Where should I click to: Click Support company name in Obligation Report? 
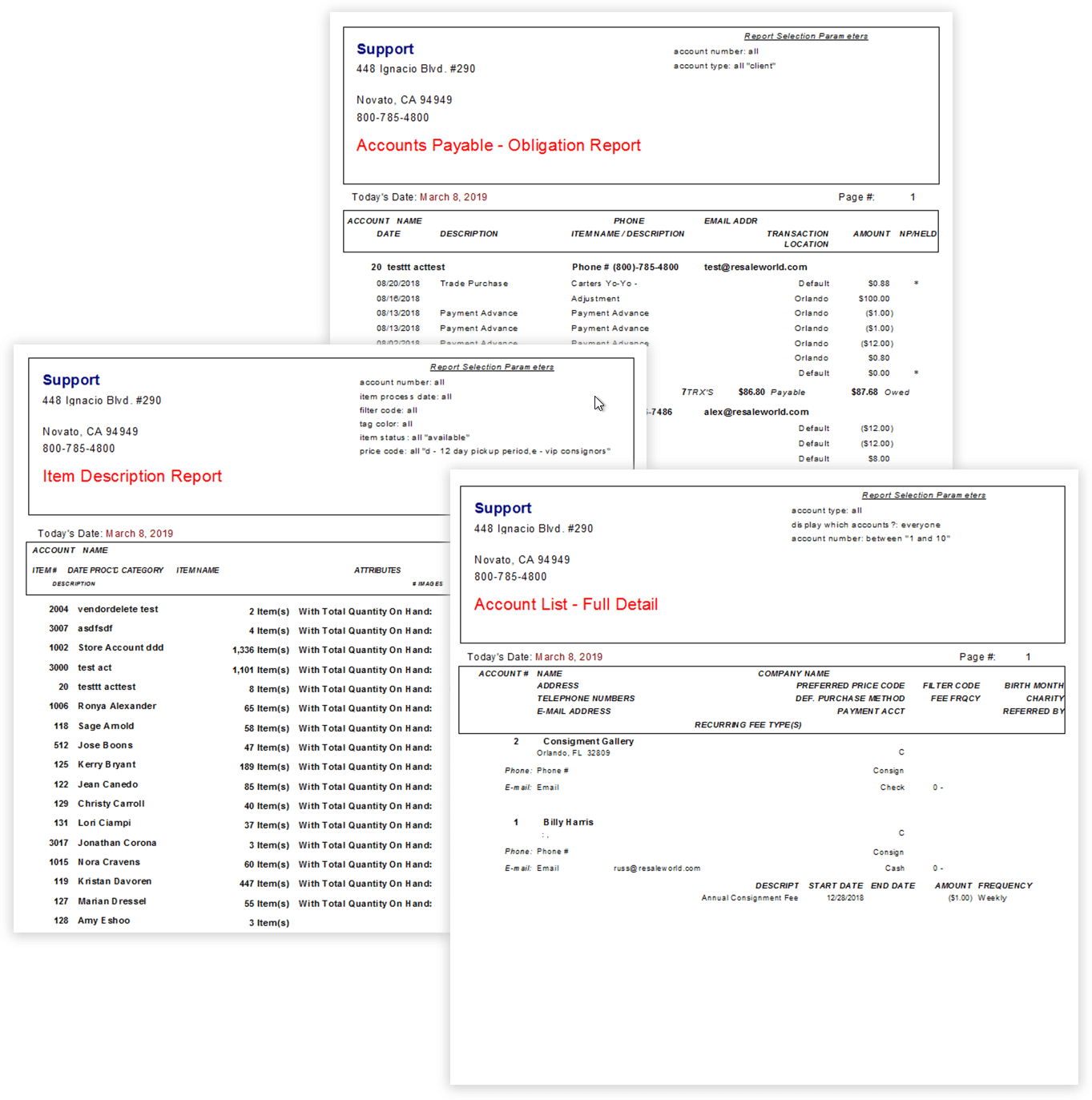tap(385, 50)
